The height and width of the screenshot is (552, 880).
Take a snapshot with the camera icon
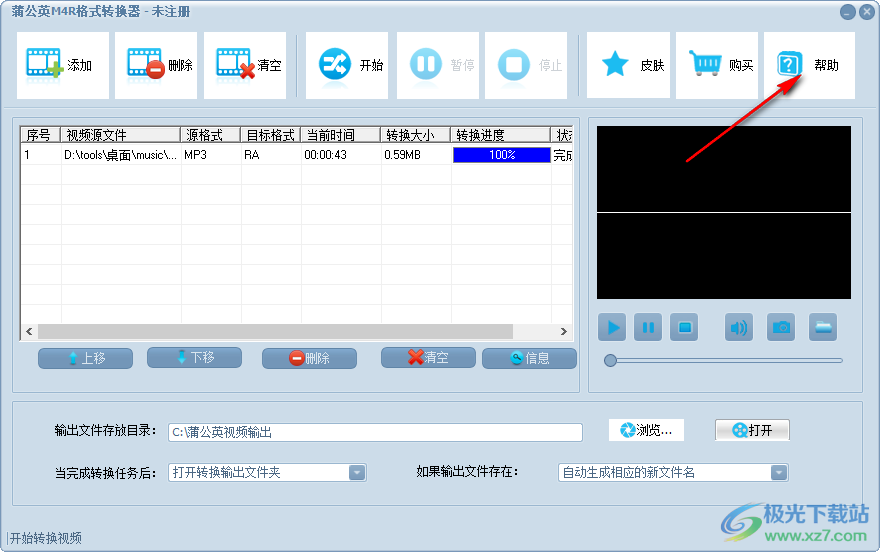click(x=781, y=327)
